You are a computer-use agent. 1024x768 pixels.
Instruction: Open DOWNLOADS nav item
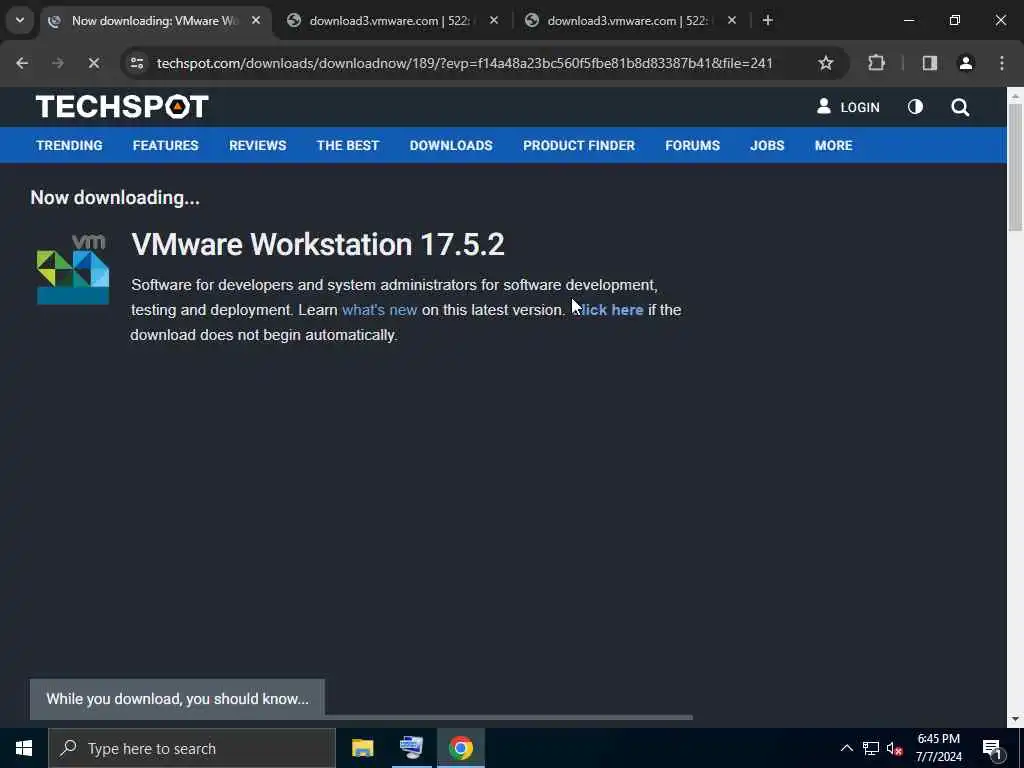pos(451,146)
